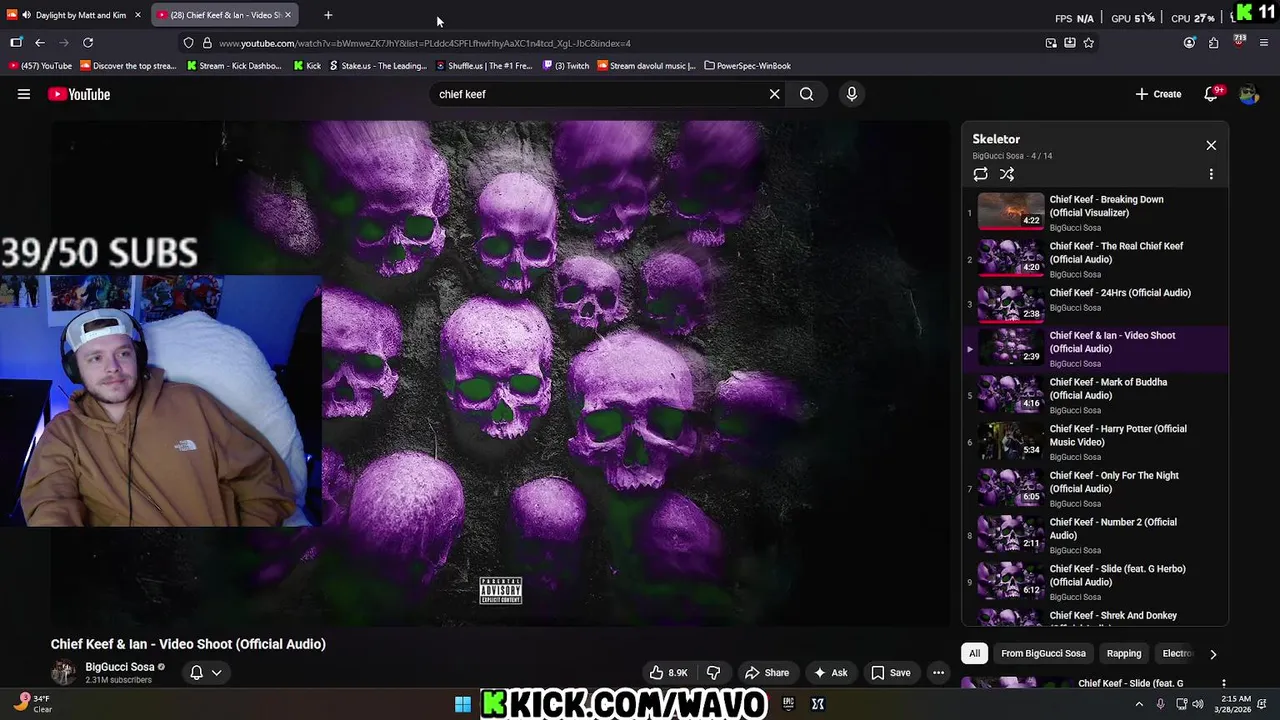Expand the notification bell dropdown for BigGucci Sosa

point(206,673)
